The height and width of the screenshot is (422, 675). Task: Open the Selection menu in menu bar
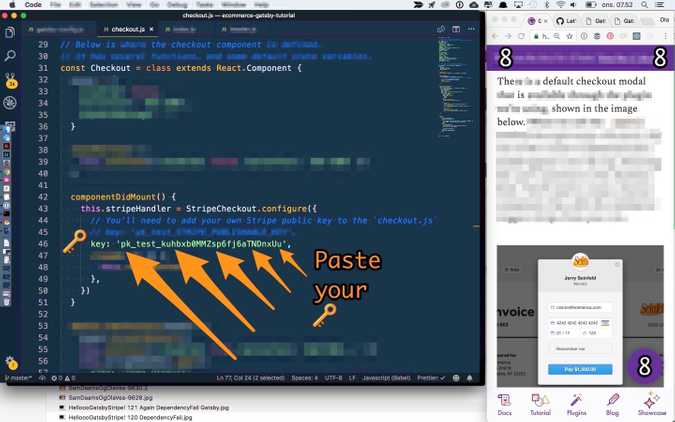pos(103,5)
